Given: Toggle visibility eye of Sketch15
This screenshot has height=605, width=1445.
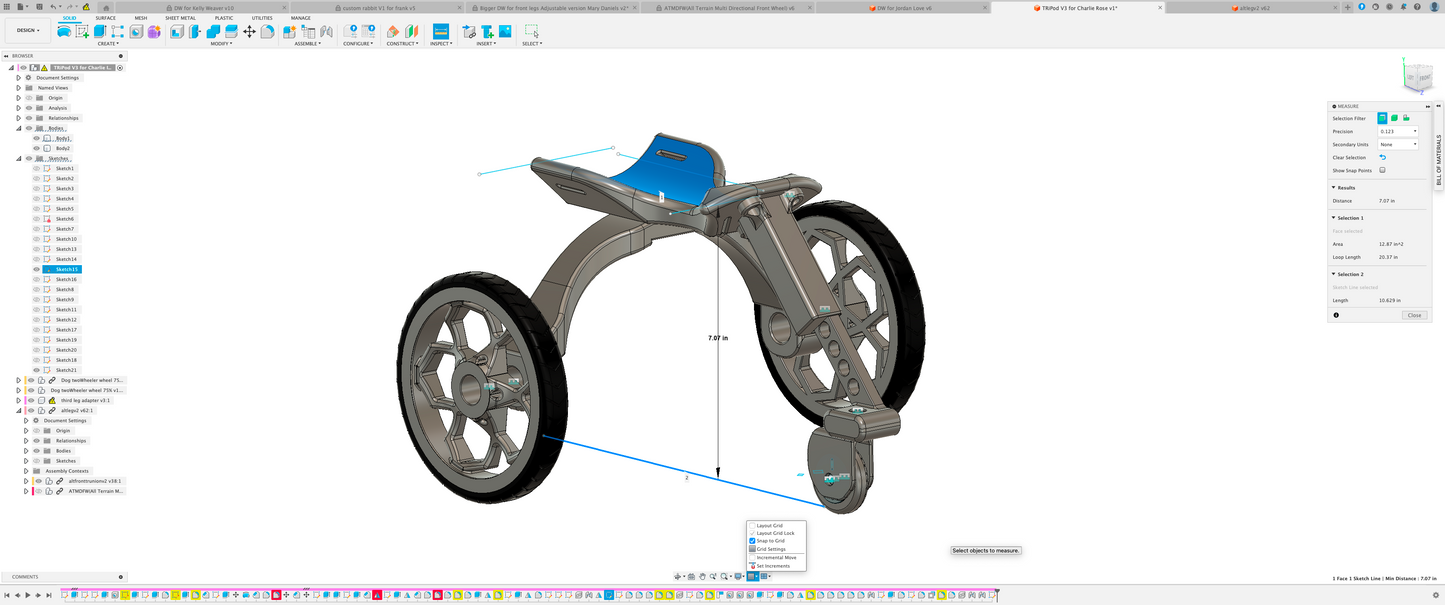Looking at the screenshot, I should (36, 269).
